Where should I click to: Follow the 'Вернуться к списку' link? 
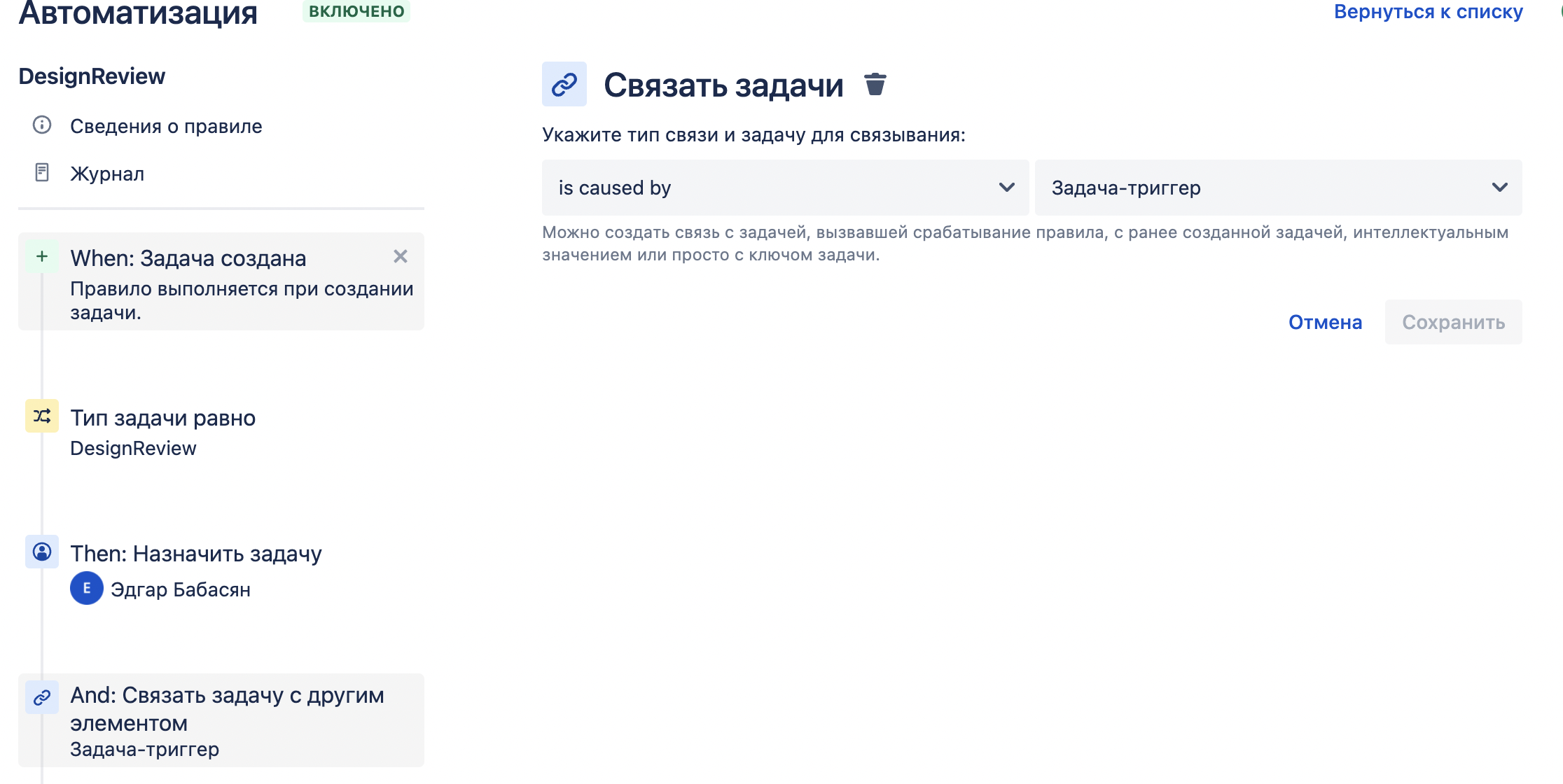[x=1429, y=11]
